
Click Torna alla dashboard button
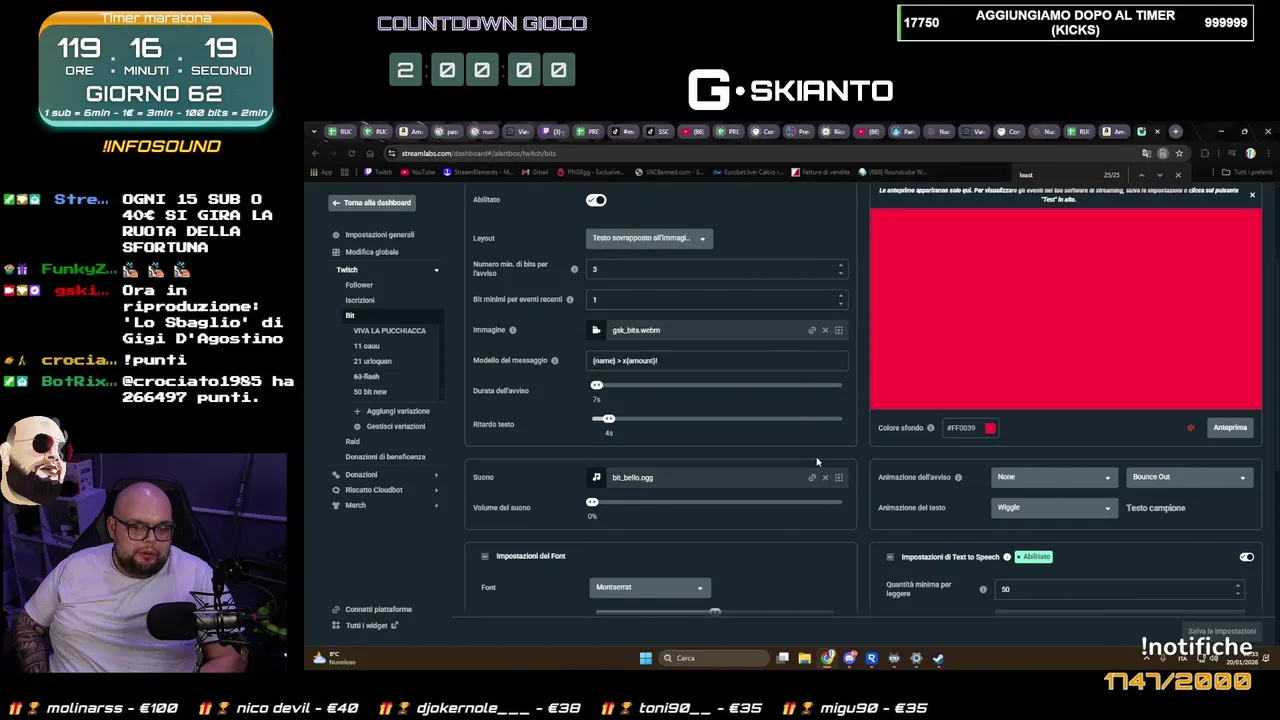point(372,203)
